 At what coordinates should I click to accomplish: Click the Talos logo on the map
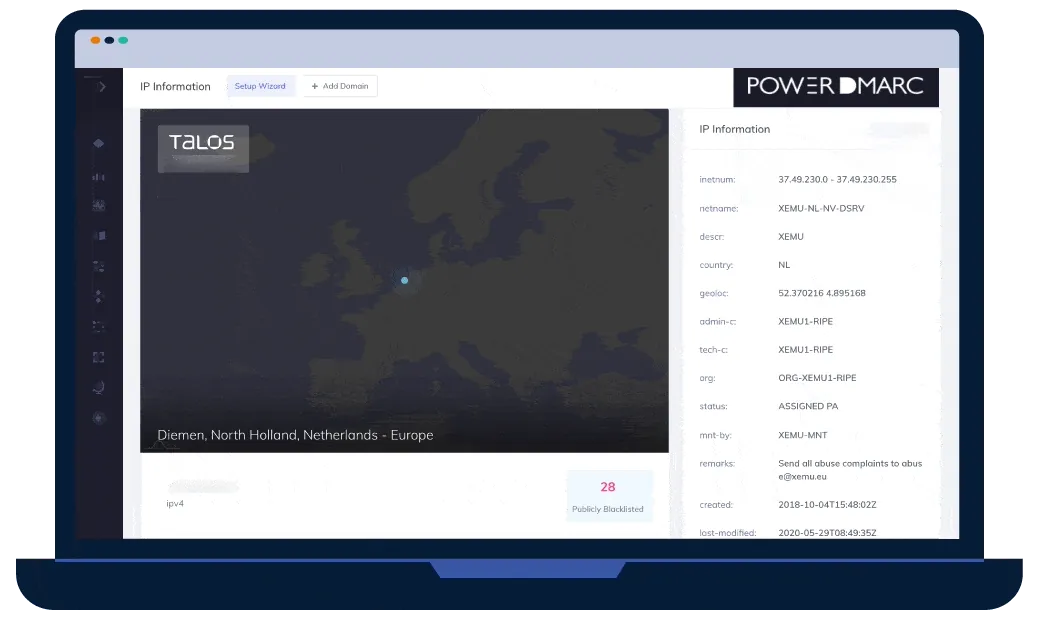[x=203, y=148]
